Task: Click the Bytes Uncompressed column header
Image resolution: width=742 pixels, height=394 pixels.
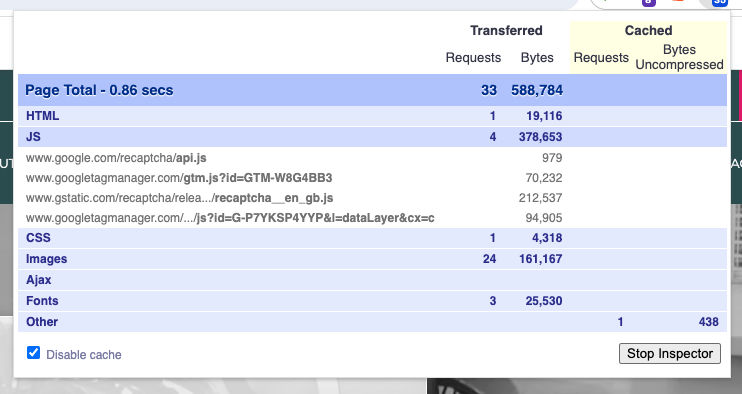Action: (x=679, y=57)
